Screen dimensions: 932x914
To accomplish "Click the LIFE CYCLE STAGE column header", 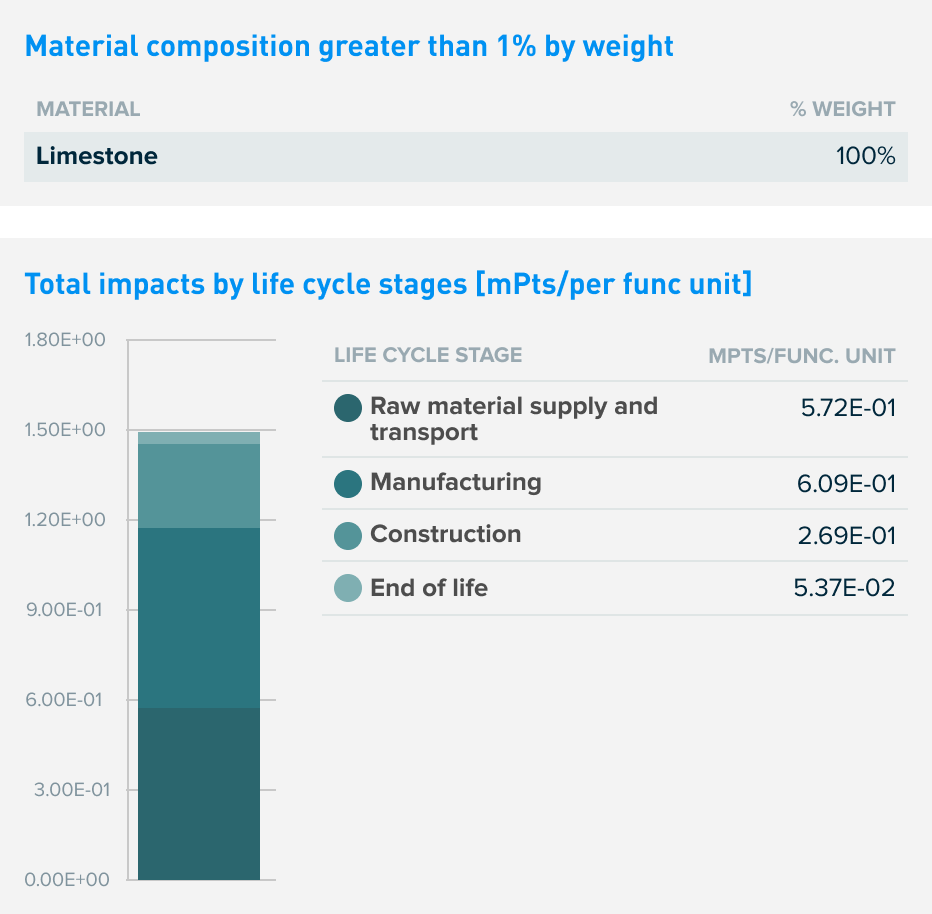I will tap(428, 355).
